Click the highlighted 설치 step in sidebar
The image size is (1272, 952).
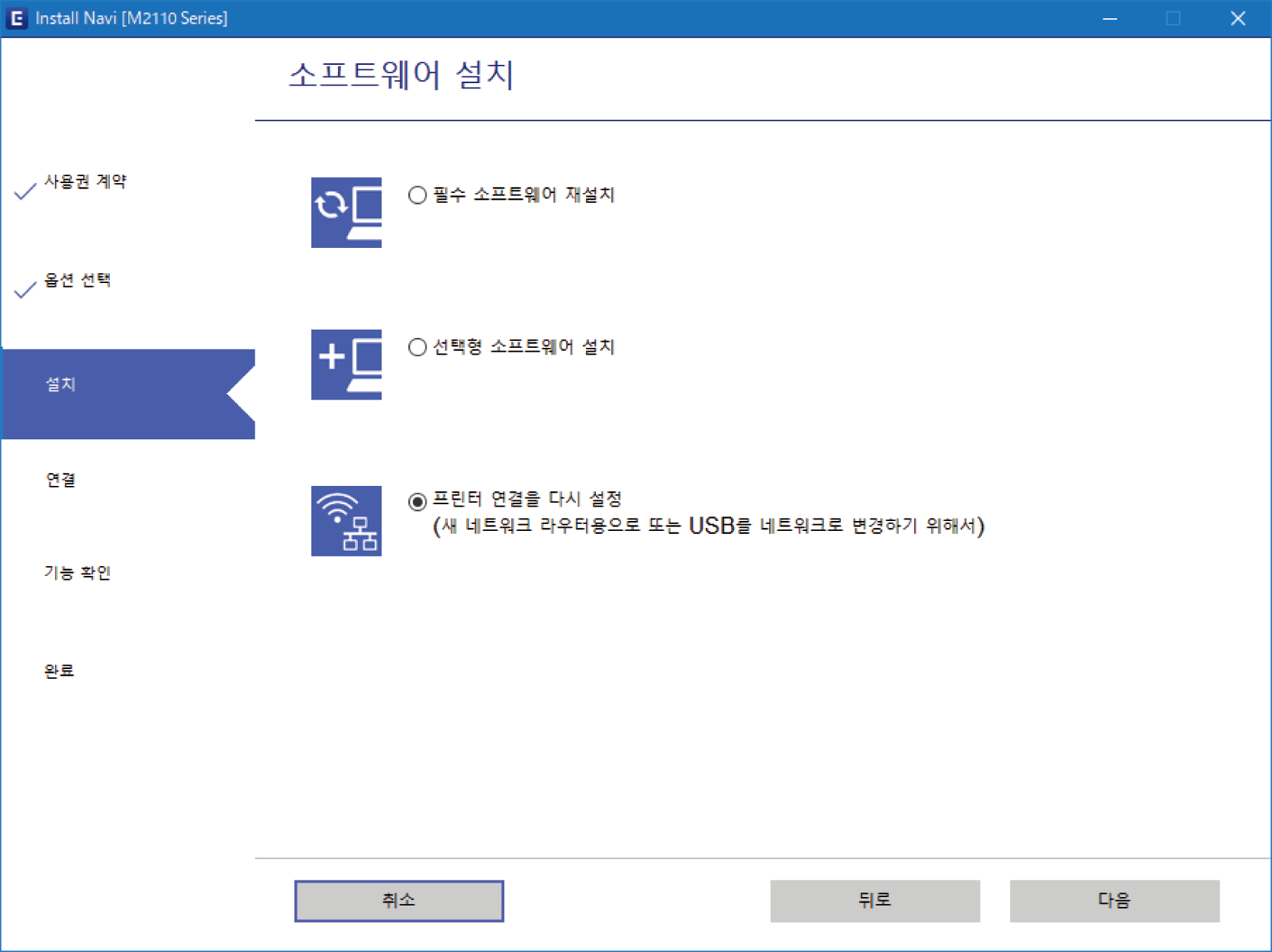[x=61, y=384]
